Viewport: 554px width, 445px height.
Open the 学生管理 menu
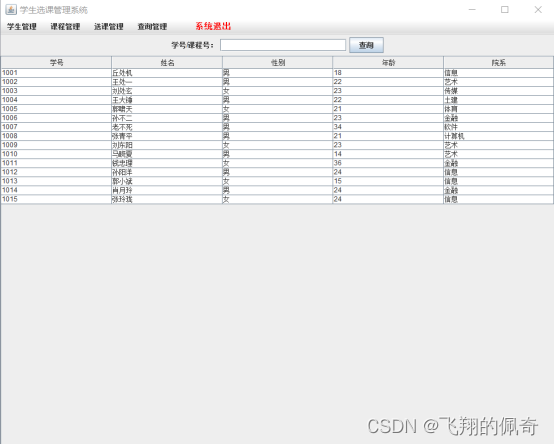22,27
